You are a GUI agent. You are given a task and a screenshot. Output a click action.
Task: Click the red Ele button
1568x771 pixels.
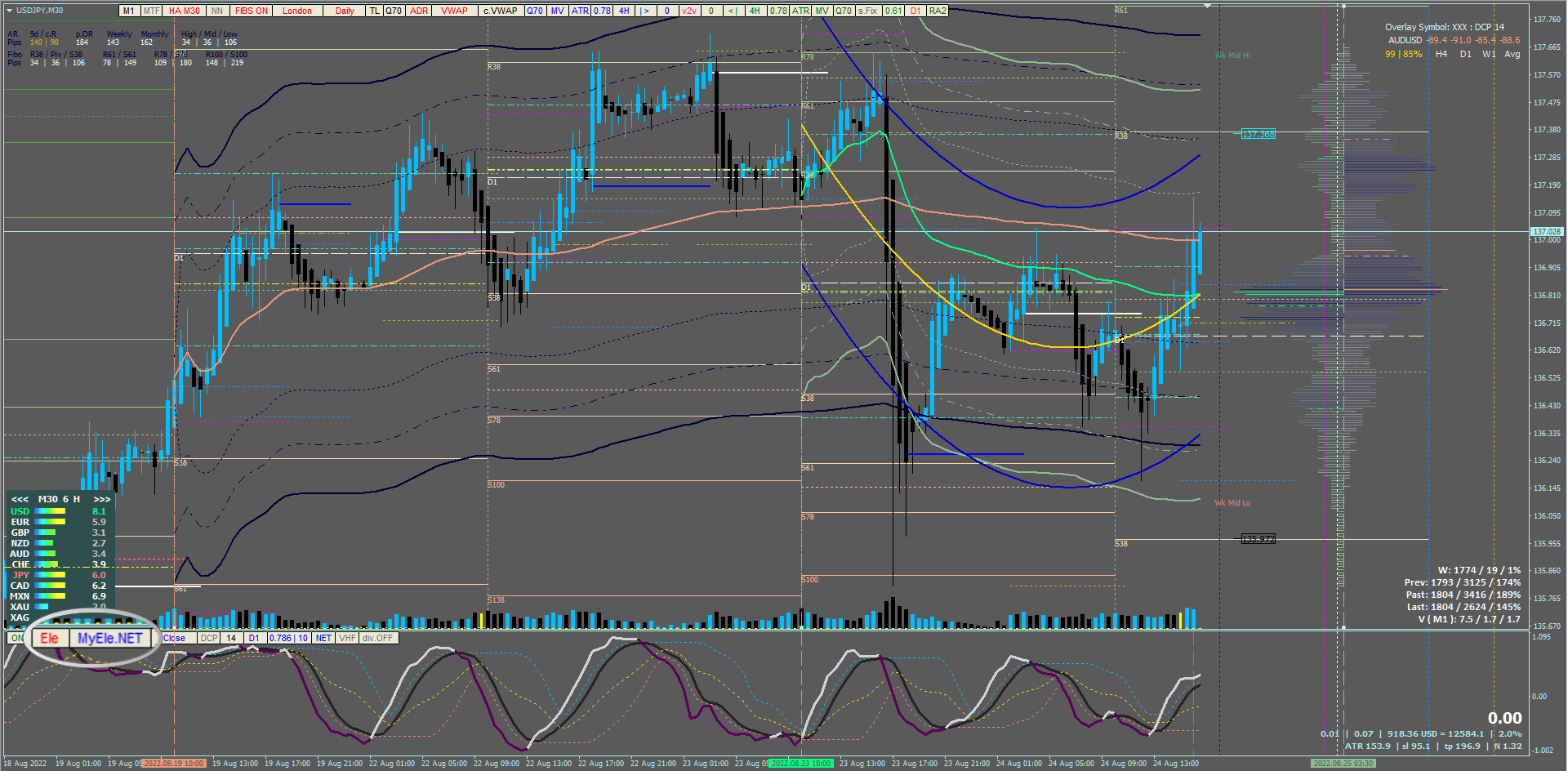[50, 638]
